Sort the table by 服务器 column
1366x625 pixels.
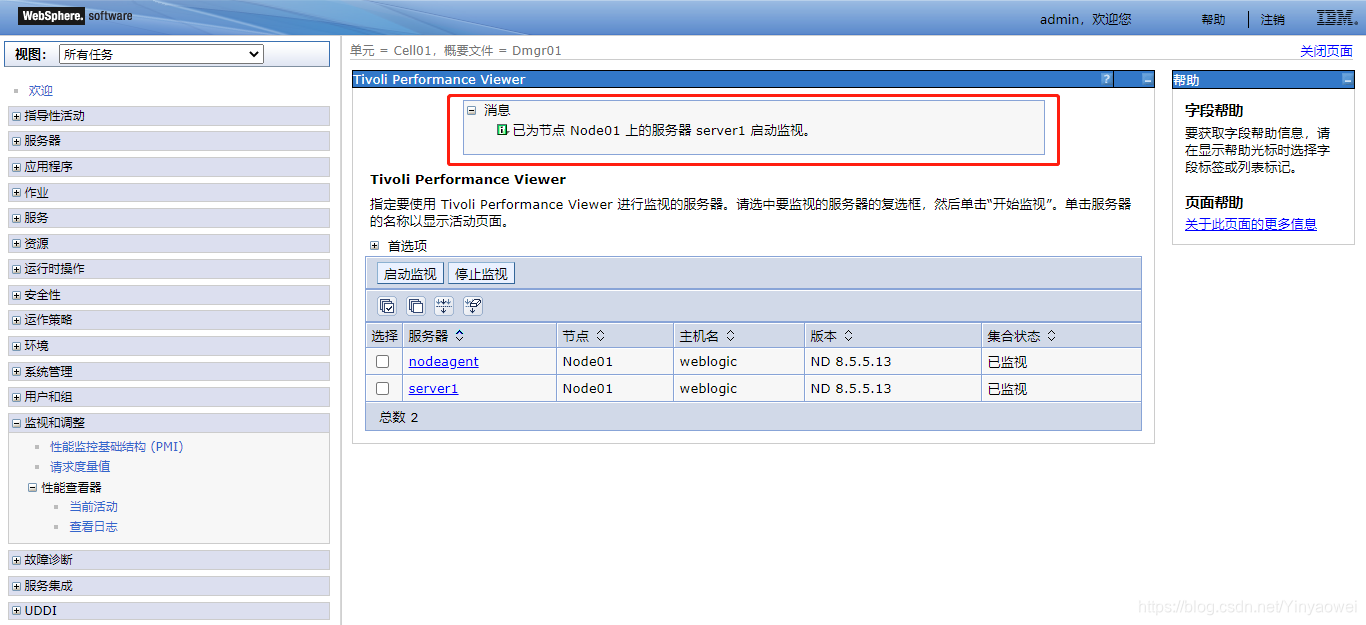pos(459,336)
